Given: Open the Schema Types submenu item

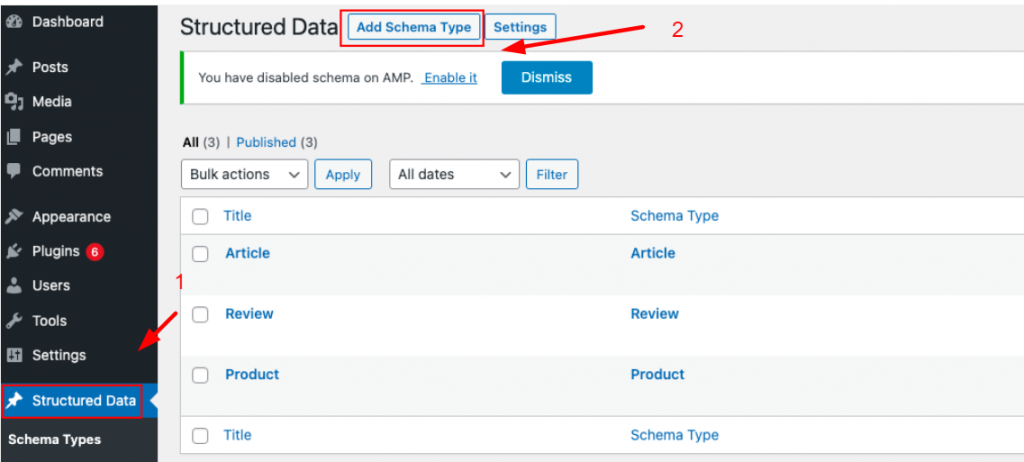Looking at the screenshot, I should (54, 440).
